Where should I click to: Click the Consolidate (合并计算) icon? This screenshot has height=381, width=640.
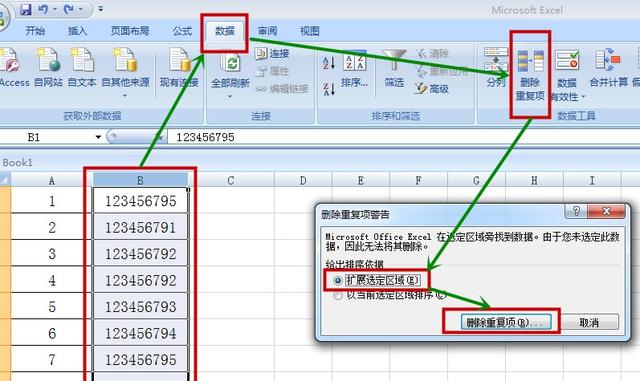(x=608, y=60)
